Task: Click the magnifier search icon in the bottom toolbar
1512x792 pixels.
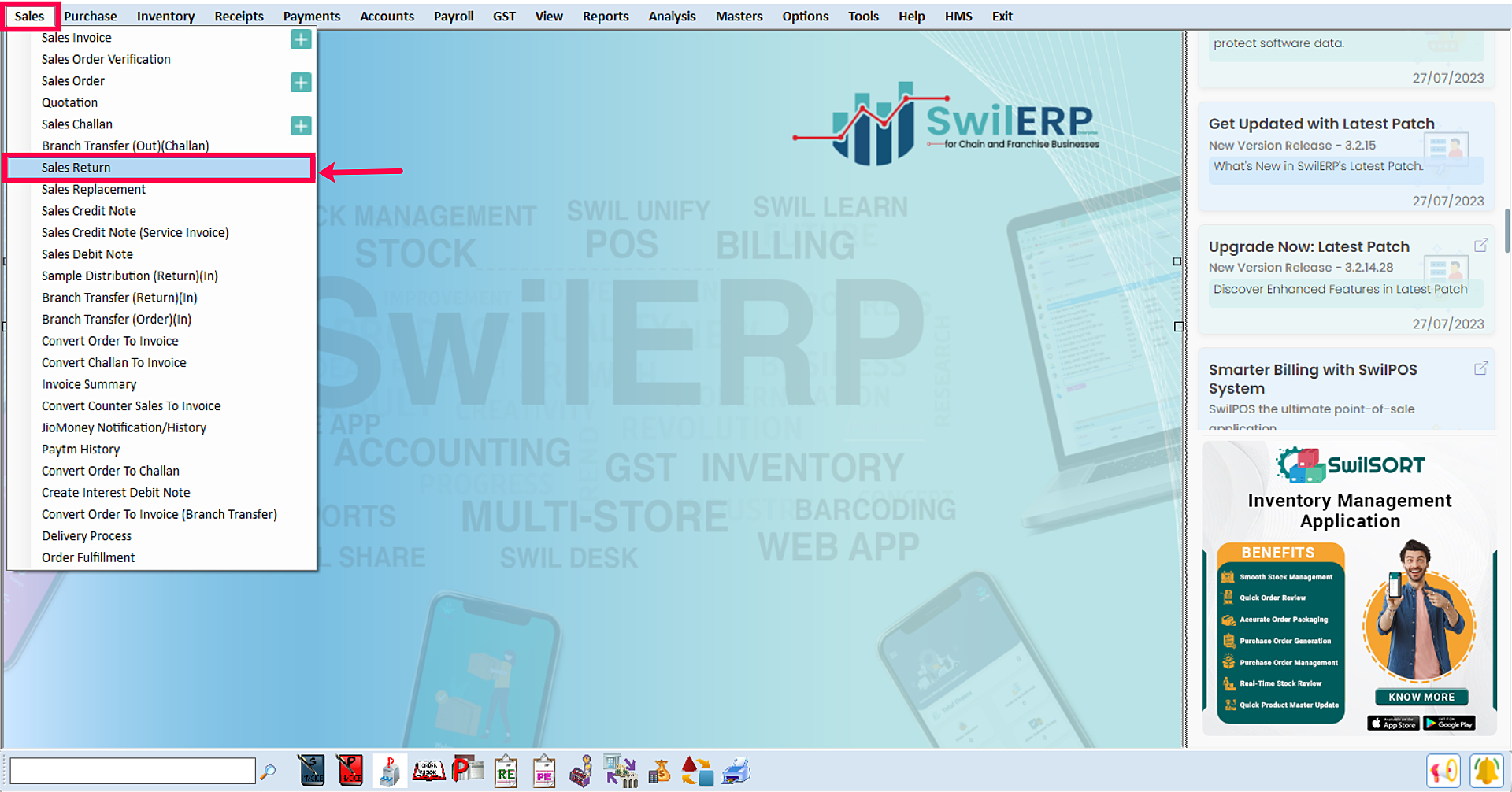Action: pyautogui.click(x=268, y=772)
